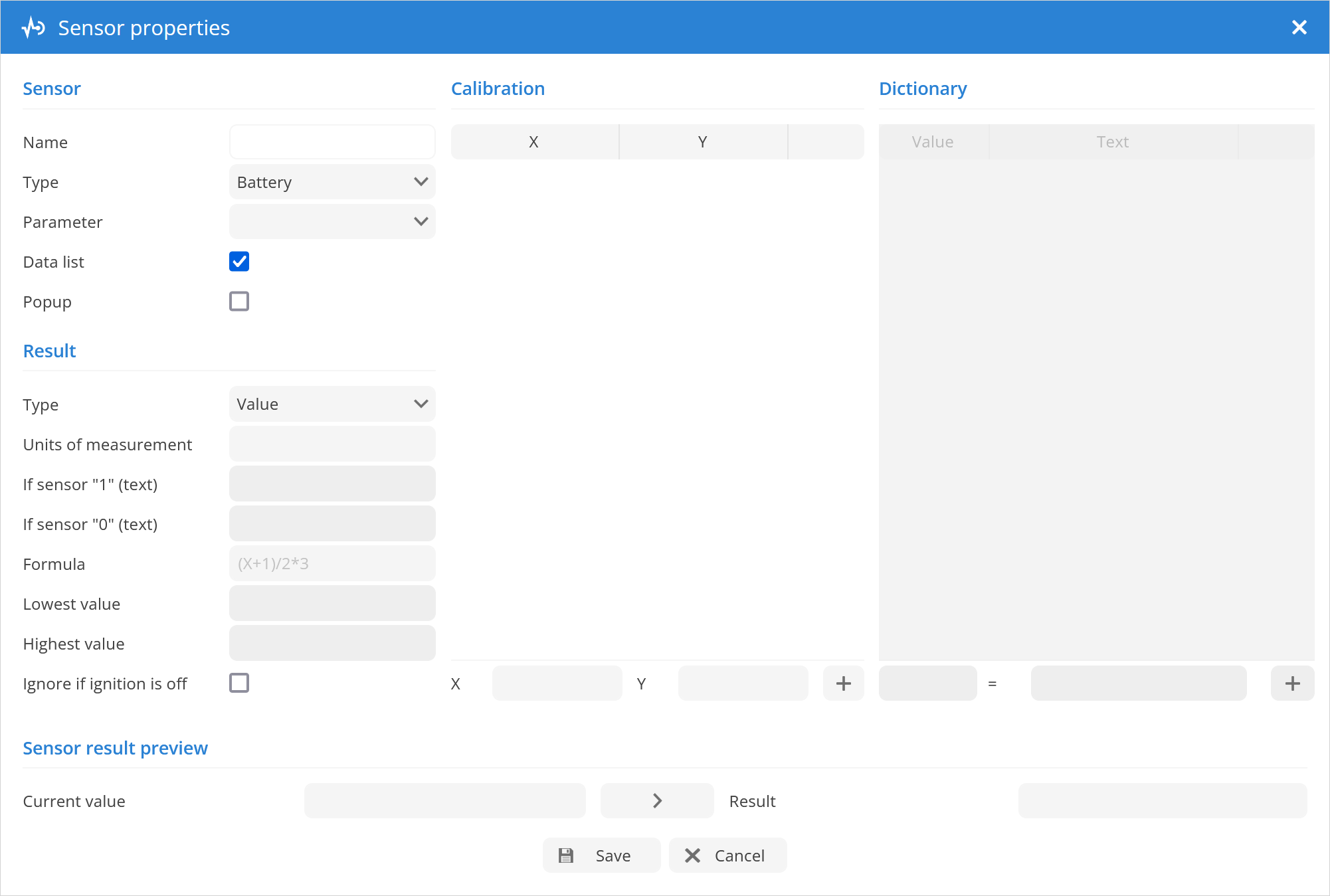Click the calibration X value input field
The image size is (1330, 896).
point(557,683)
